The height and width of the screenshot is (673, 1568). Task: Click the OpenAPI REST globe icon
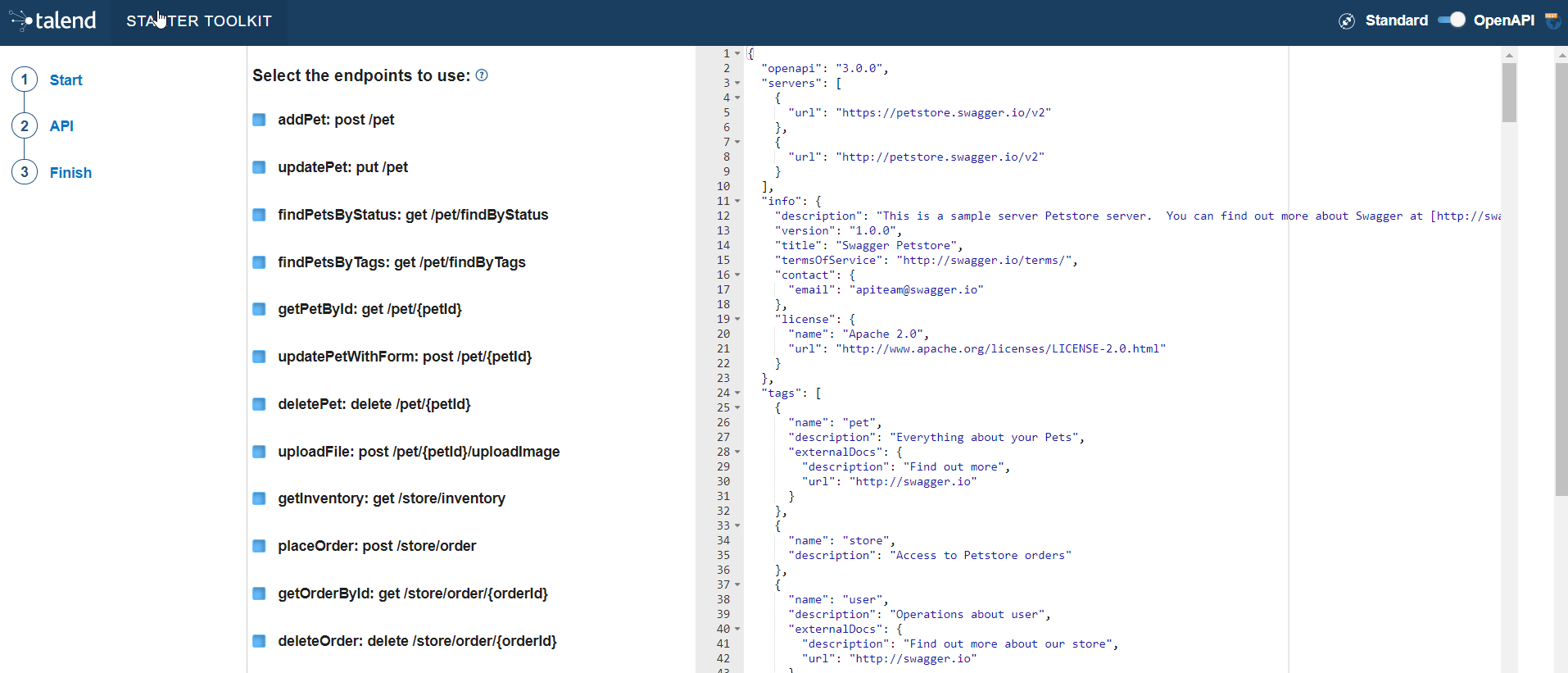1552,20
